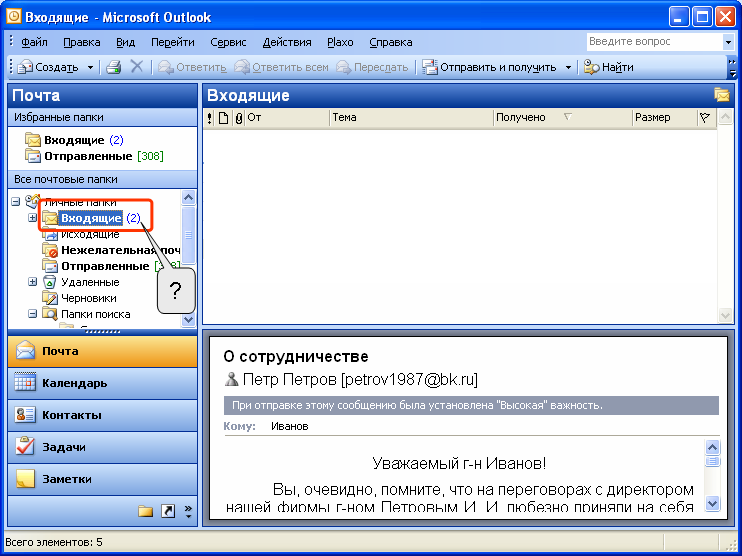Click Send and Receive button

(489, 68)
